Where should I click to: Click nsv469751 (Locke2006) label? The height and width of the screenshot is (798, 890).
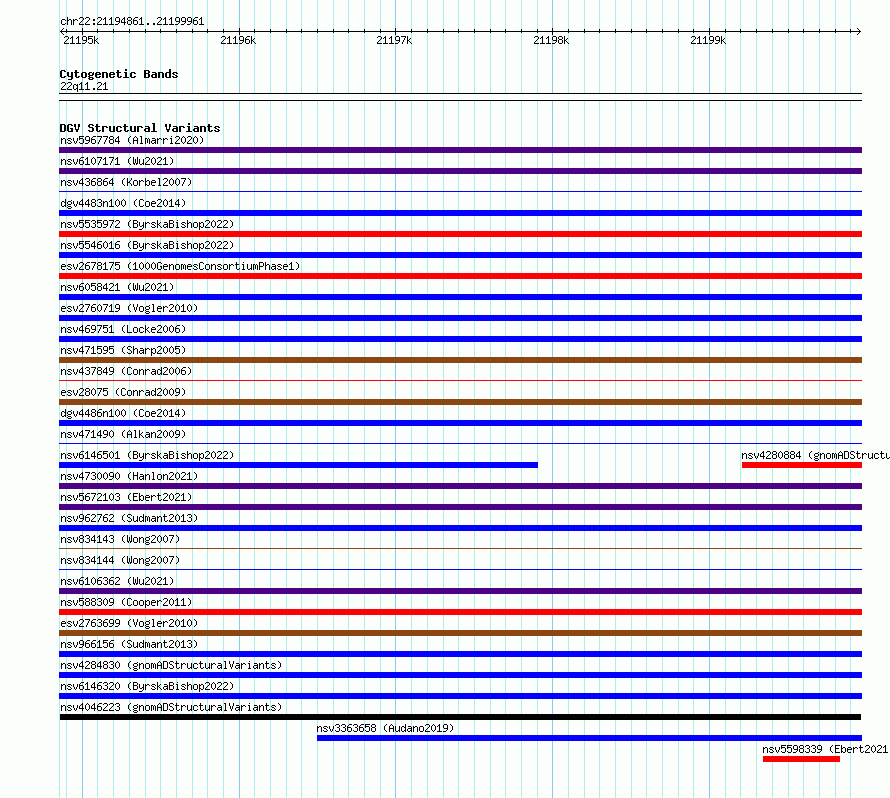coord(123,329)
